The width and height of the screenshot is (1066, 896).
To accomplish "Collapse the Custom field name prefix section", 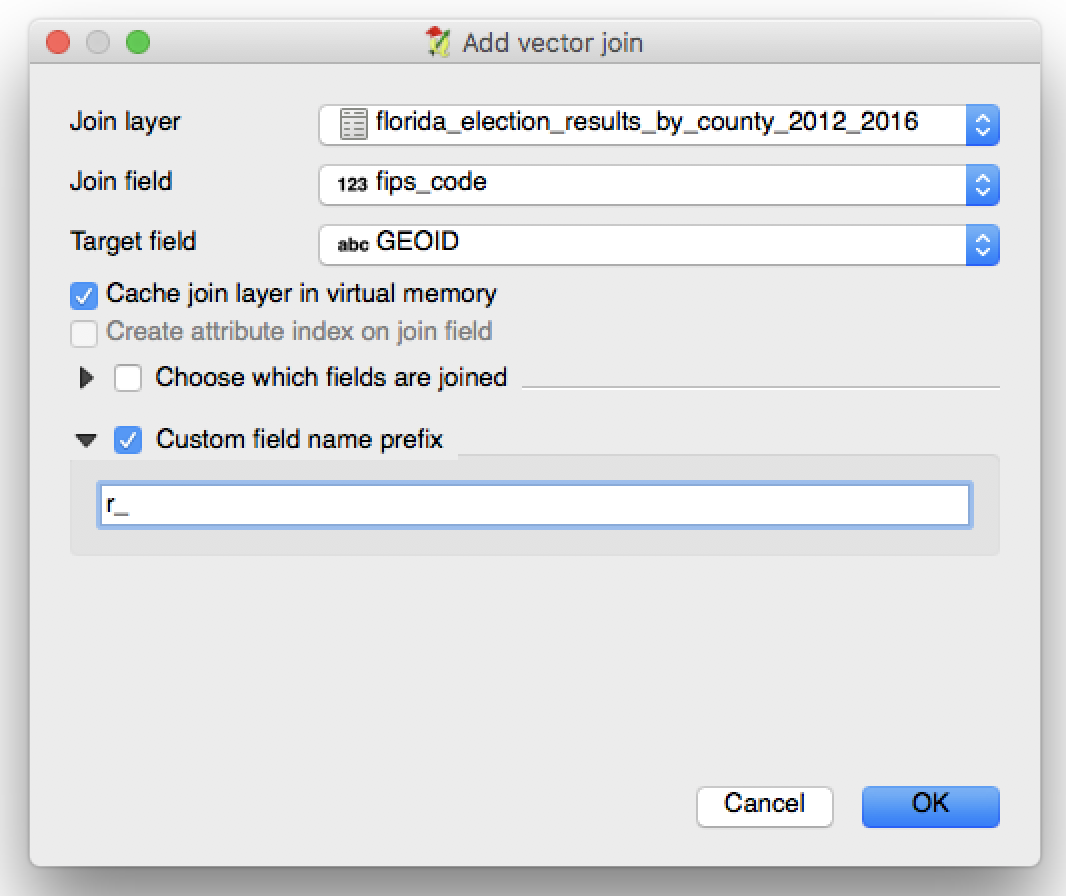I will coord(86,441).
